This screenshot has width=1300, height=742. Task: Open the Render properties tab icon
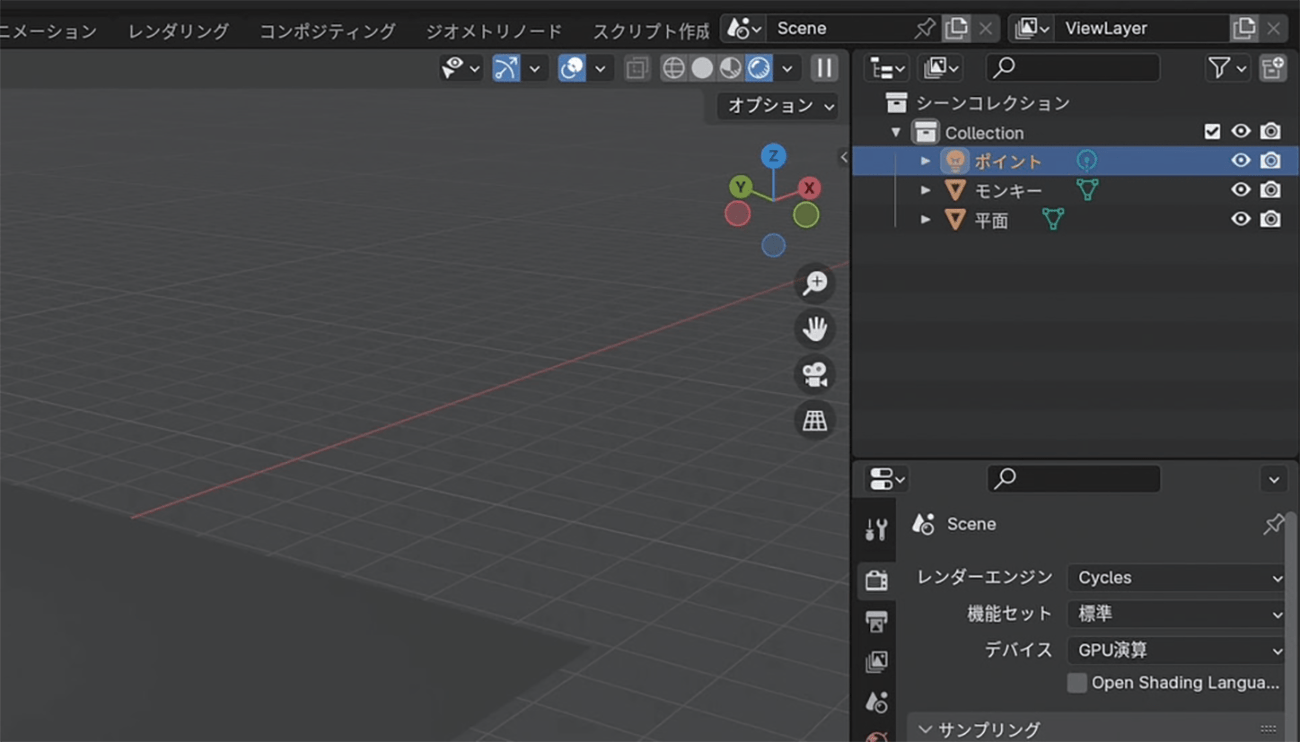coord(877,579)
